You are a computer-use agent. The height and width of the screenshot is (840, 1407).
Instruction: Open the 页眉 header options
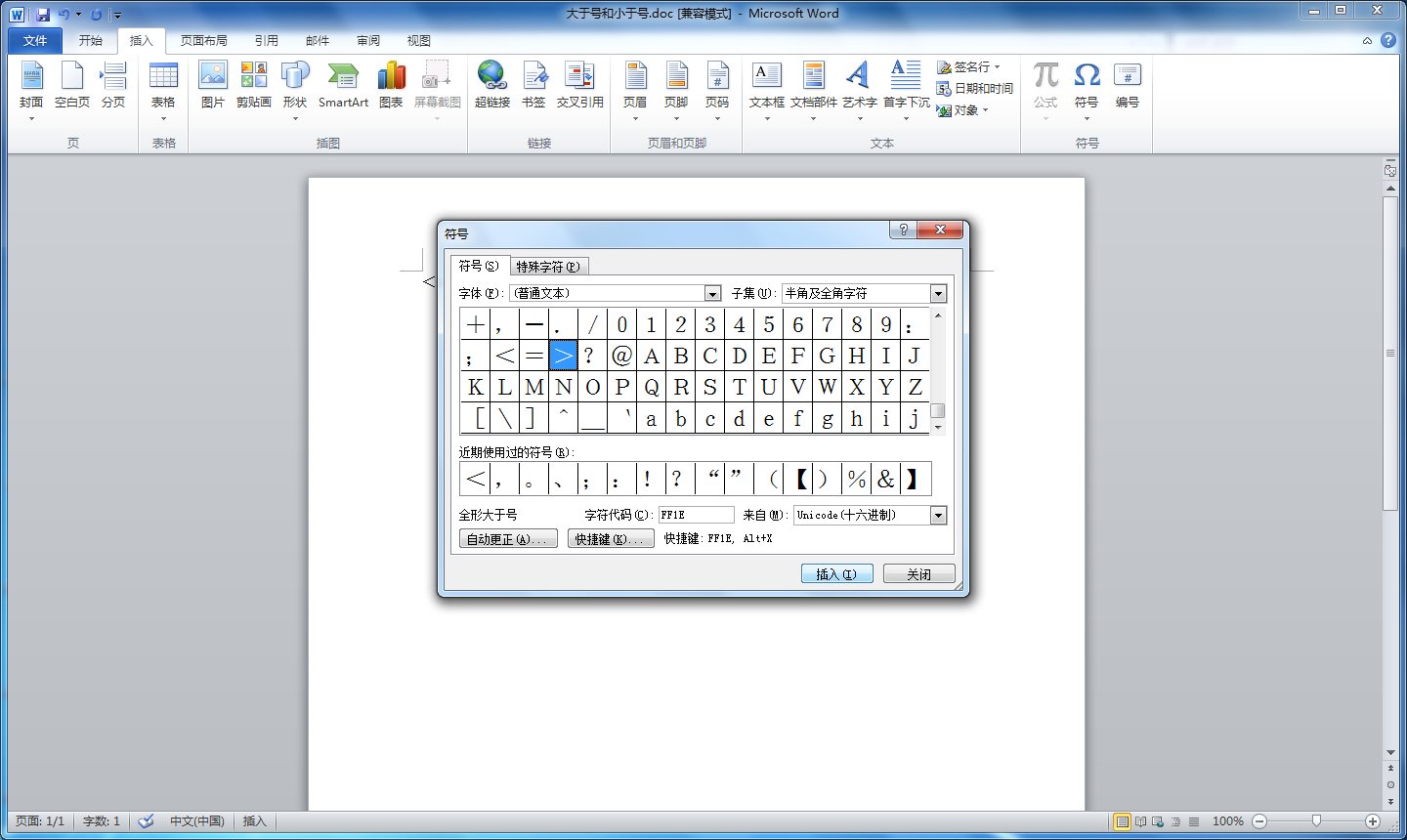(x=635, y=86)
